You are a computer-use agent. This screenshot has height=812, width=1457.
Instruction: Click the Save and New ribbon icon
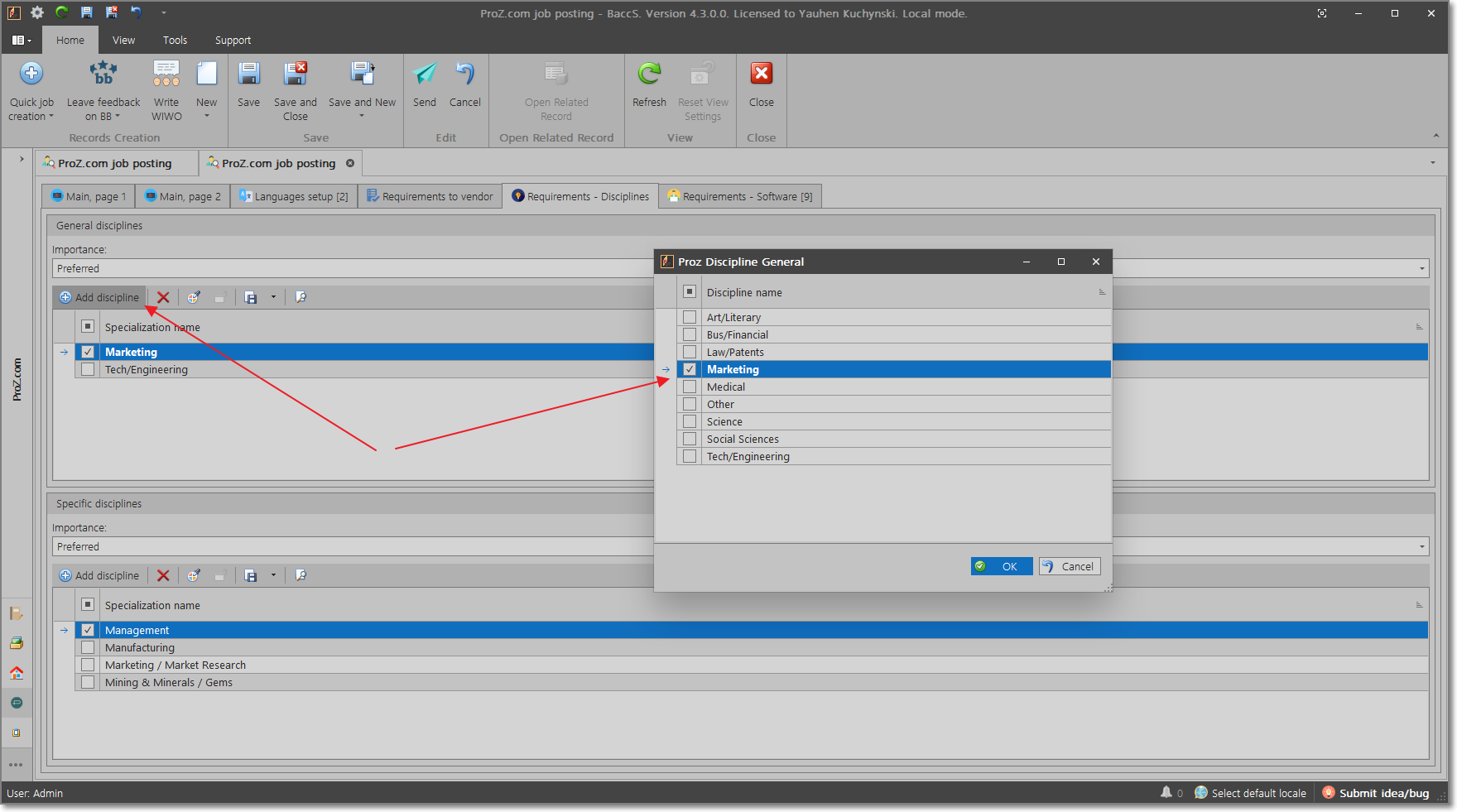click(363, 74)
